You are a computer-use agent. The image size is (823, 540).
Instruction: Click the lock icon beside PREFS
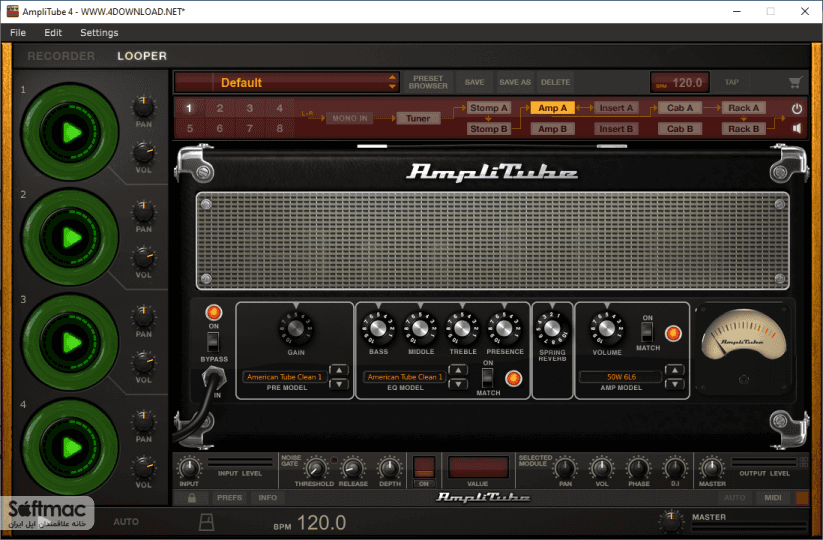point(192,497)
